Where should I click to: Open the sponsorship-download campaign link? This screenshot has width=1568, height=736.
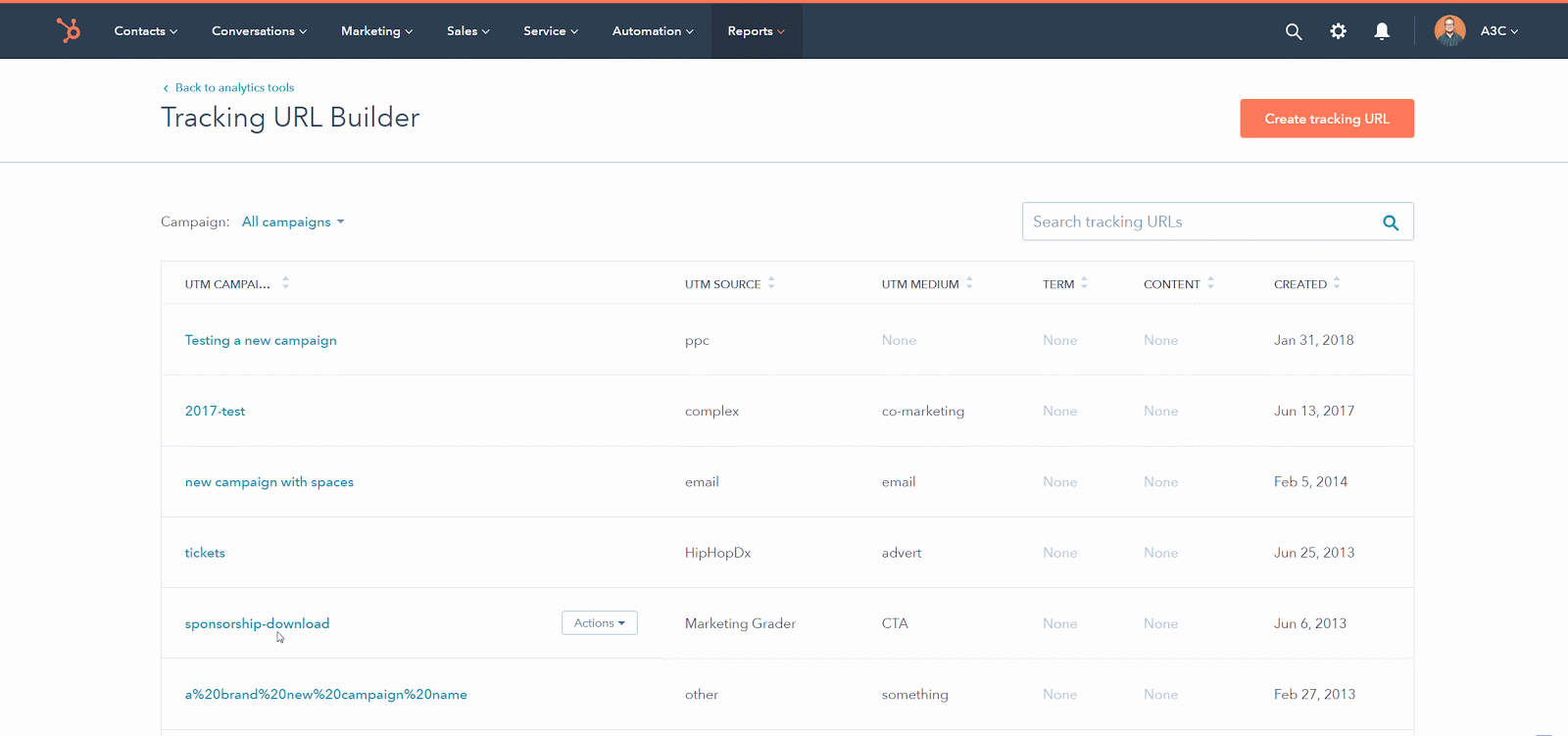[257, 623]
